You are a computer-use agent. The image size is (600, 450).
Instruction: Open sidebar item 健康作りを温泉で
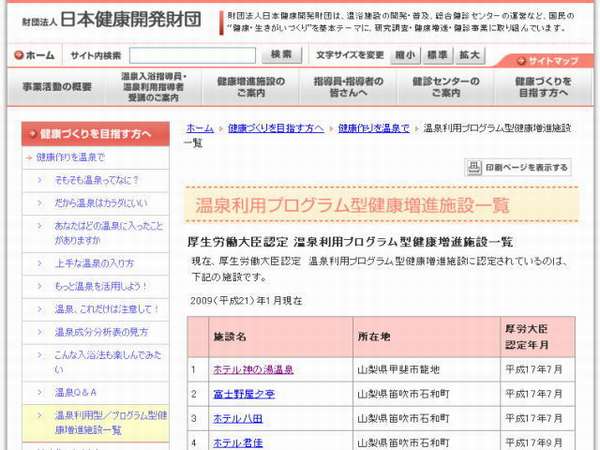70,157
